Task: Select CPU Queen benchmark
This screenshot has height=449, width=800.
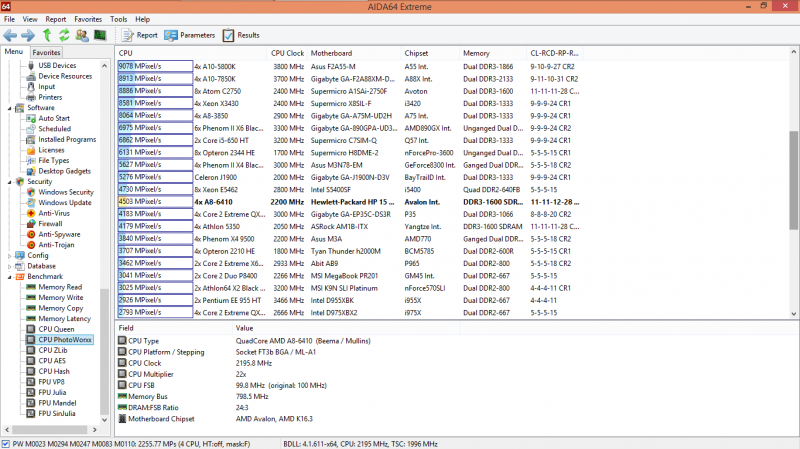Action: click(56, 329)
